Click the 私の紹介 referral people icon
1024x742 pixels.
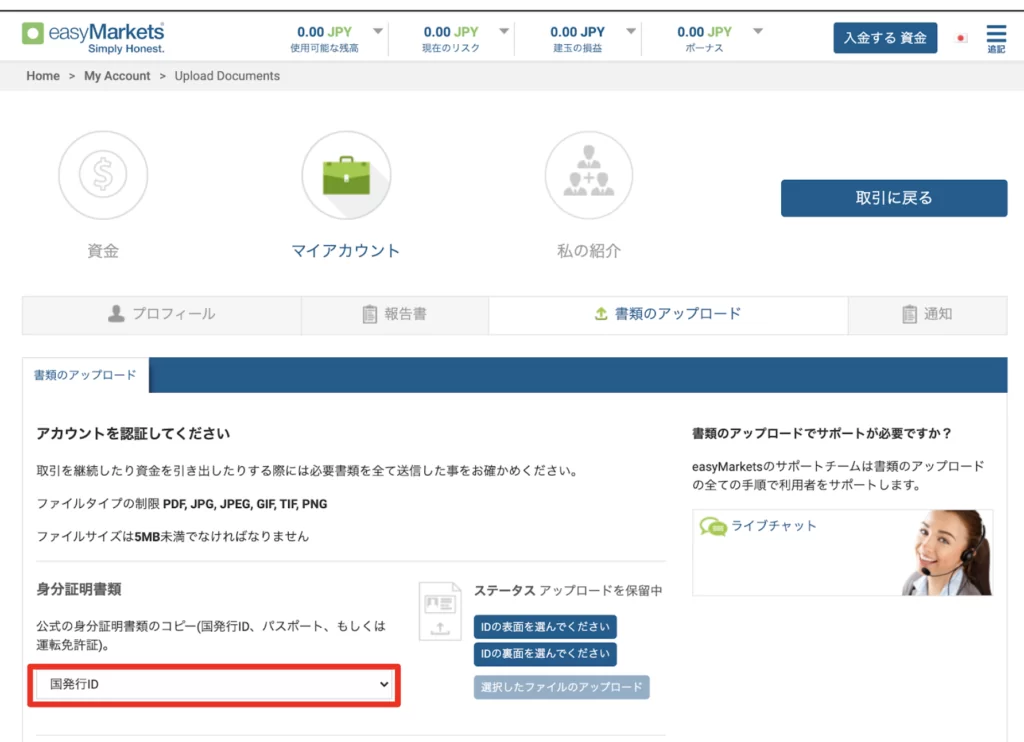tap(588, 175)
